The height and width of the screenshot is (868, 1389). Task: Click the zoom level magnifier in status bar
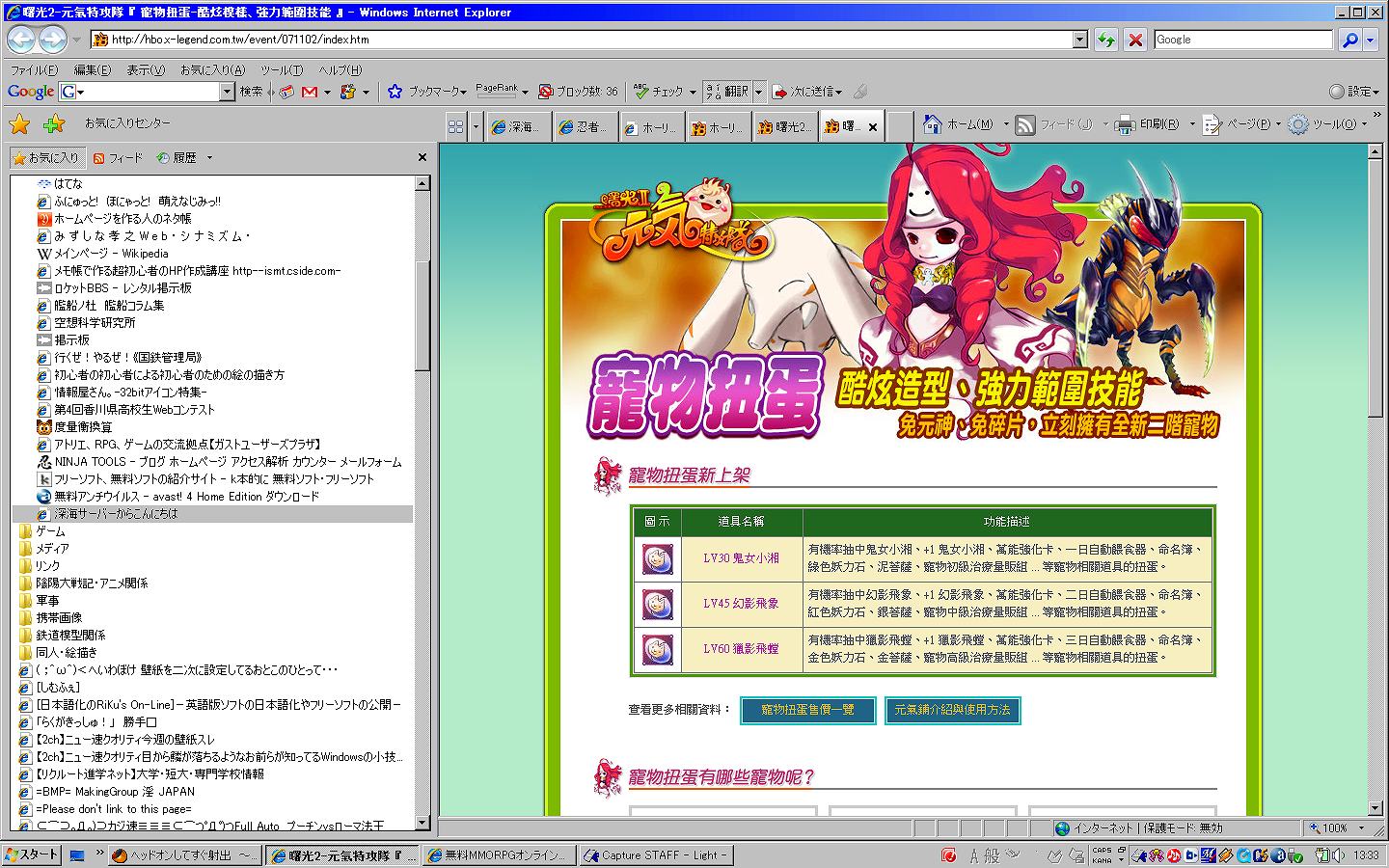1315,827
